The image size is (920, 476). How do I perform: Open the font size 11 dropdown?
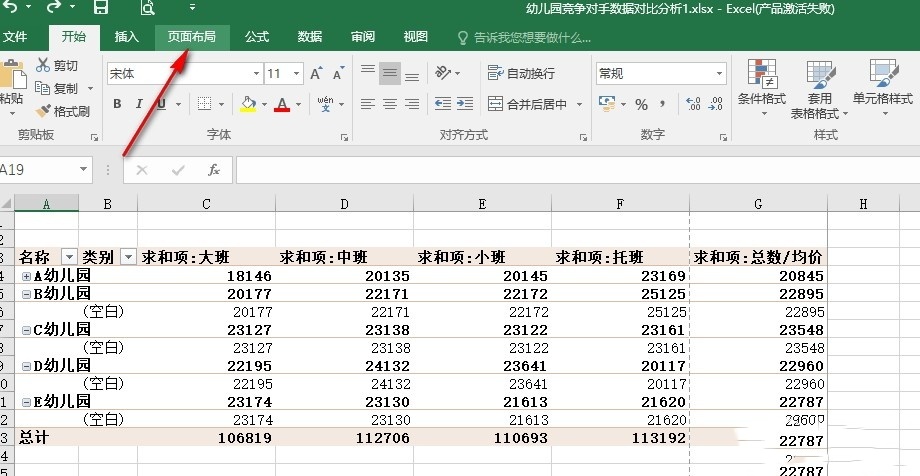click(297, 74)
